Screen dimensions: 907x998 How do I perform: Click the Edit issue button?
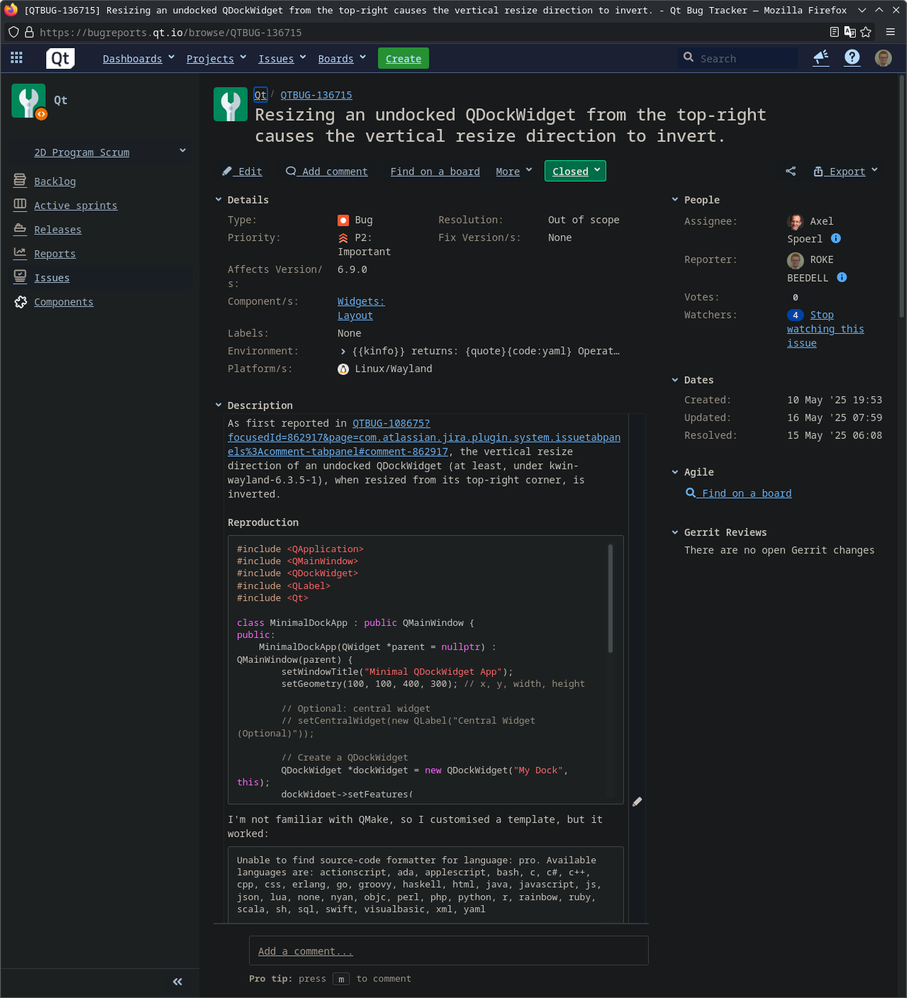click(242, 171)
